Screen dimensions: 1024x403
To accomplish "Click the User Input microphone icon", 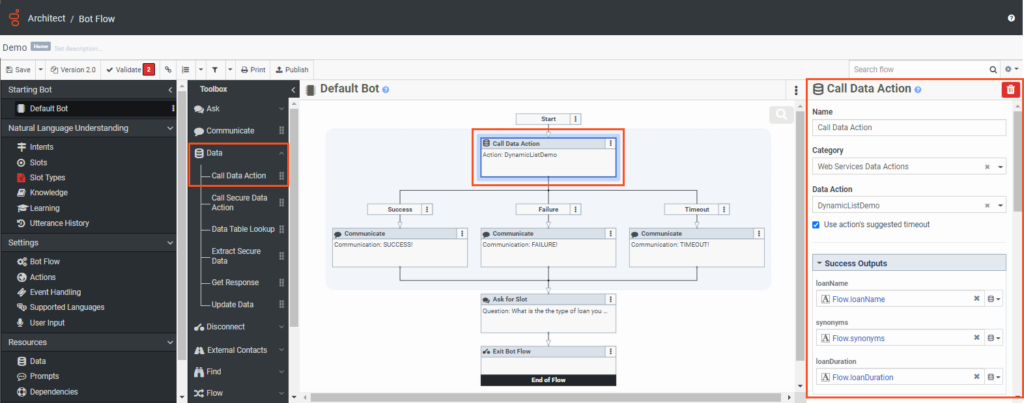I will [x=22, y=323].
